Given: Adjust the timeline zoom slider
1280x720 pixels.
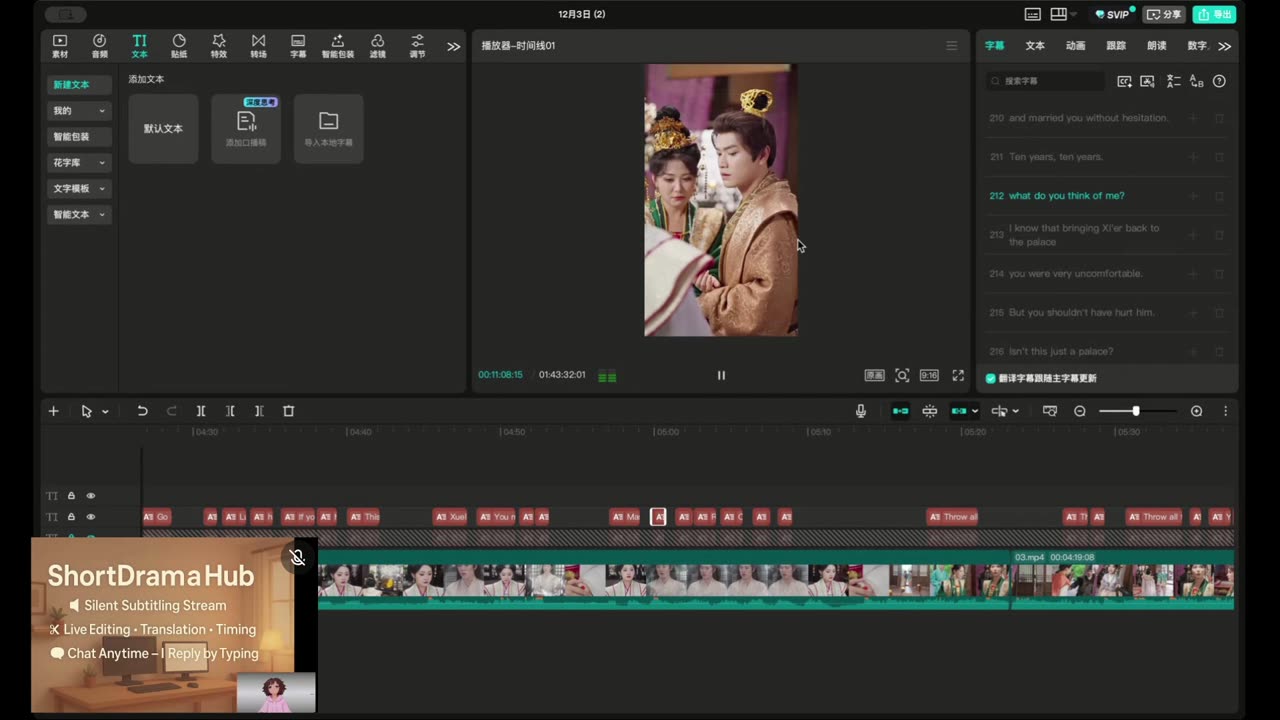Looking at the screenshot, I should (x=1135, y=411).
